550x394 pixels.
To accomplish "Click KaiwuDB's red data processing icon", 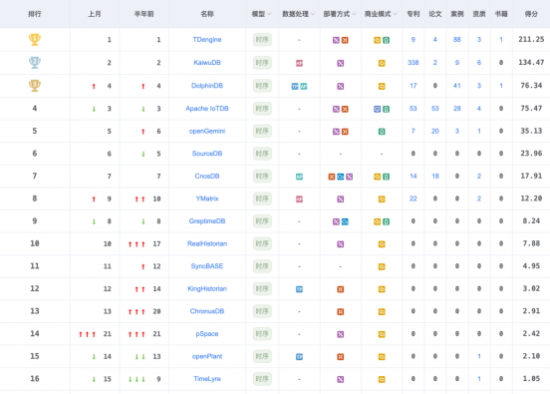I will (299, 63).
